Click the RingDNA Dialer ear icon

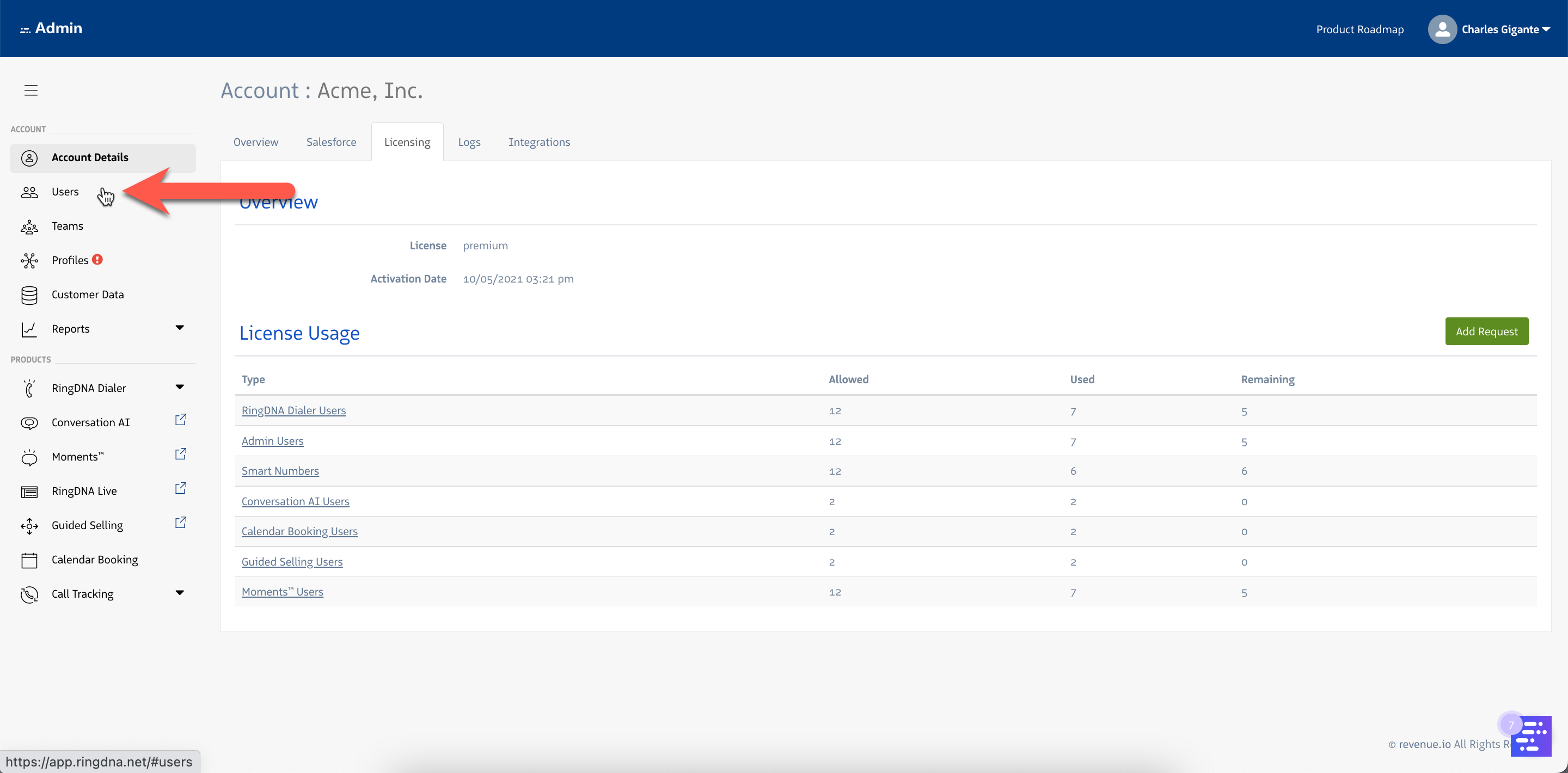(29, 388)
